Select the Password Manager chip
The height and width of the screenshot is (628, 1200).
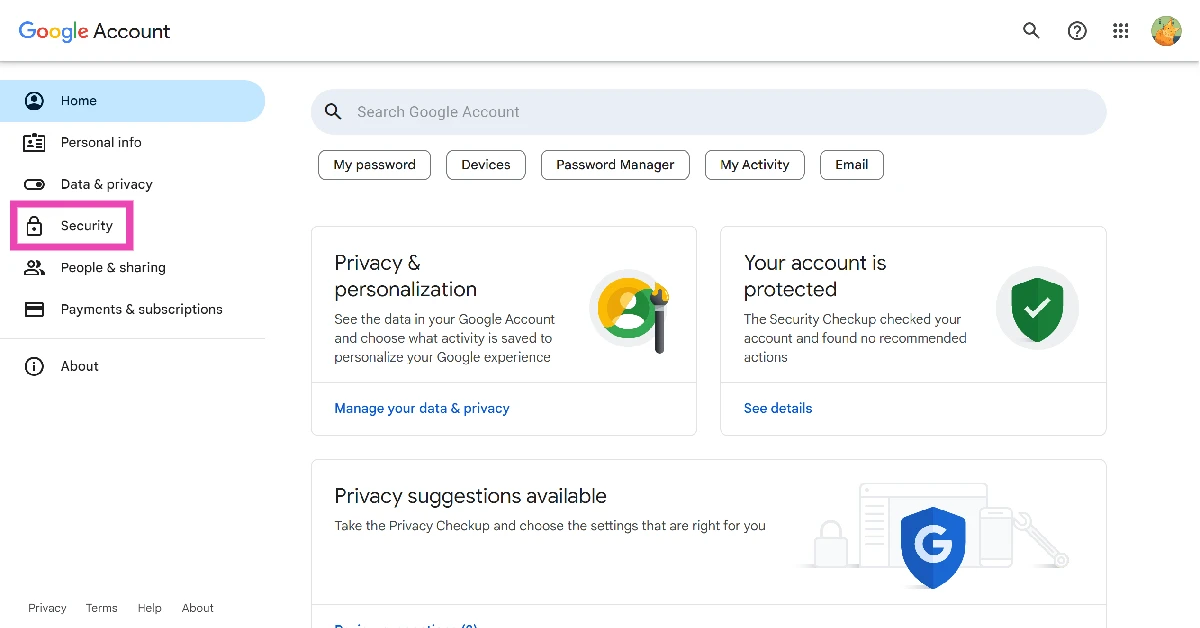(x=615, y=165)
